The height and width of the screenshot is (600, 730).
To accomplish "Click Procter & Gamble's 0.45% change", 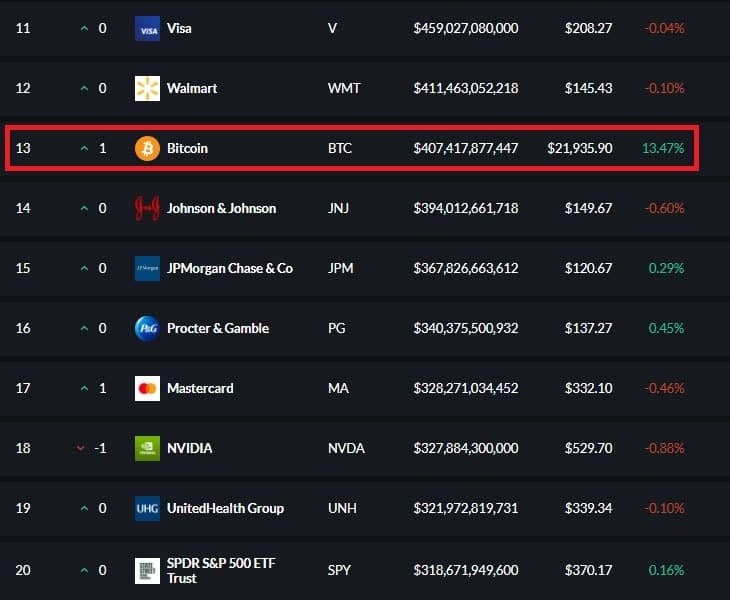I will pos(667,329).
